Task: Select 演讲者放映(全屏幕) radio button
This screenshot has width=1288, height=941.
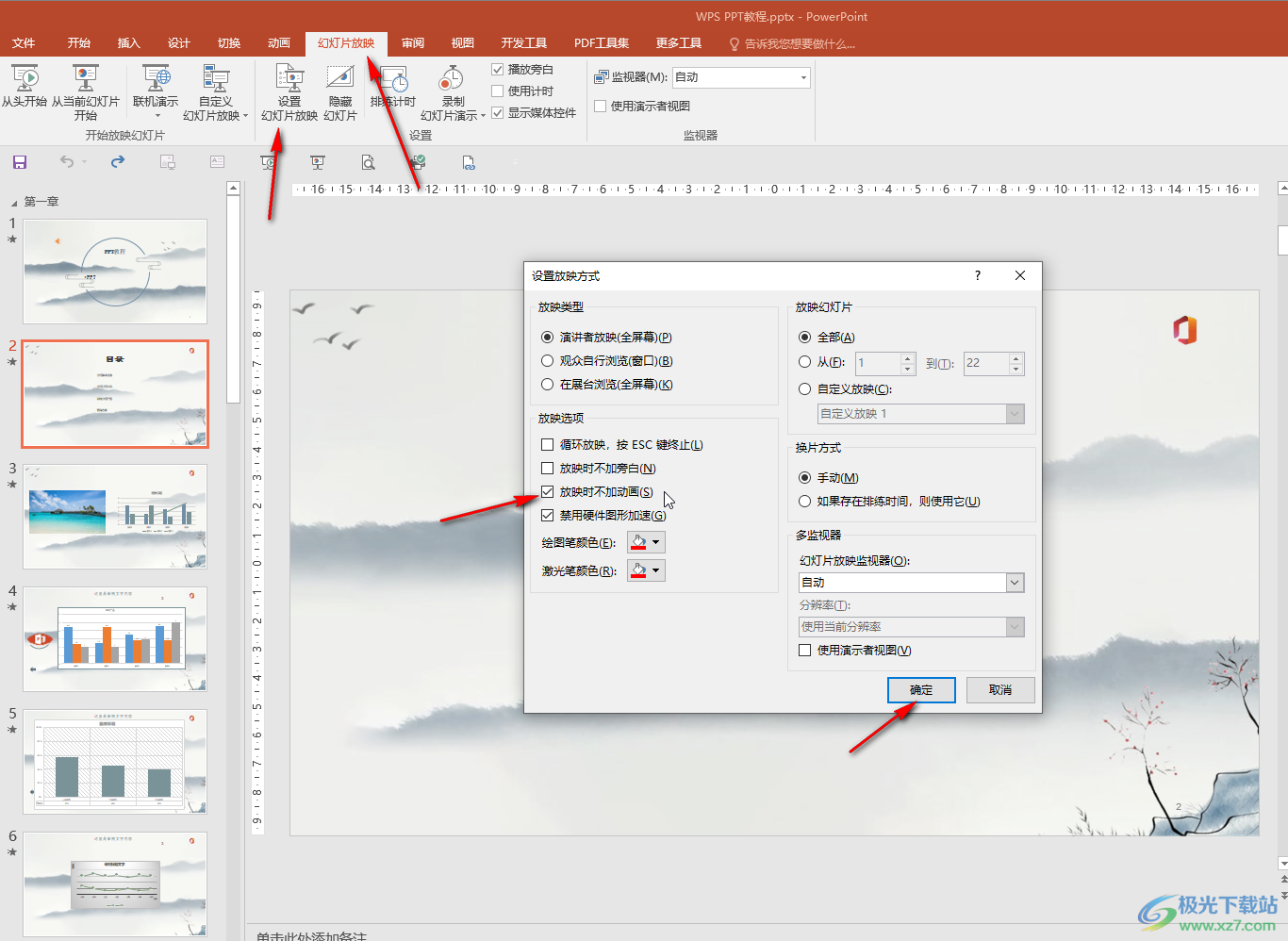Action: (x=548, y=337)
